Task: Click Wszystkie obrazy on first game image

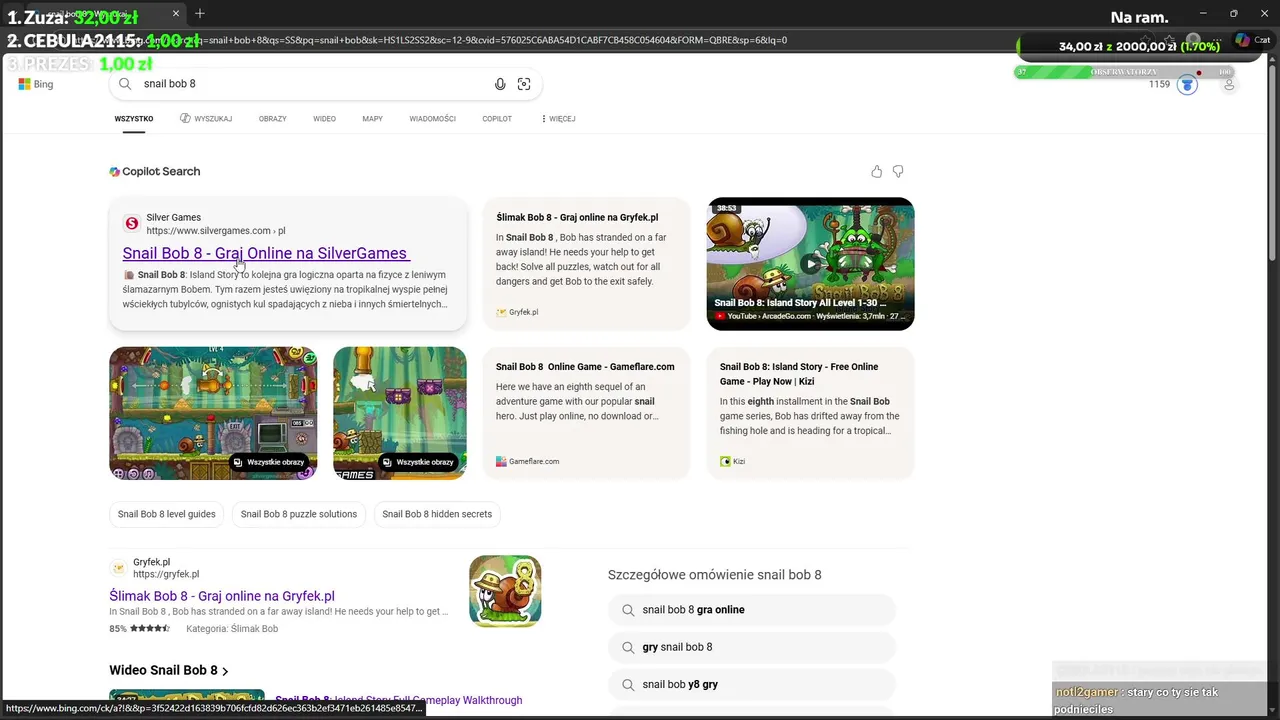Action: pyautogui.click(x=268, y=462)
